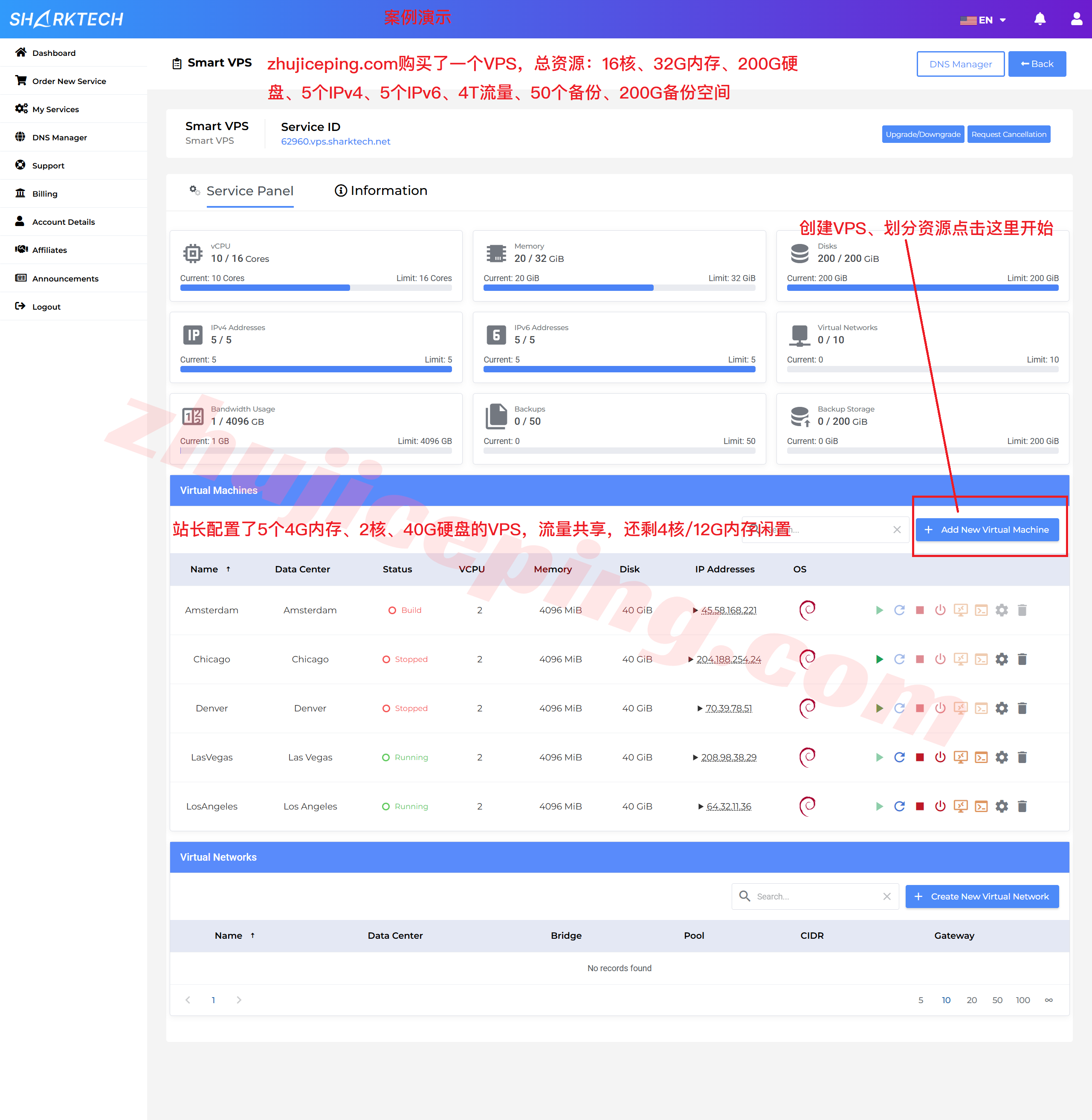Switch to the Information tab

click(x=381, y=191)
